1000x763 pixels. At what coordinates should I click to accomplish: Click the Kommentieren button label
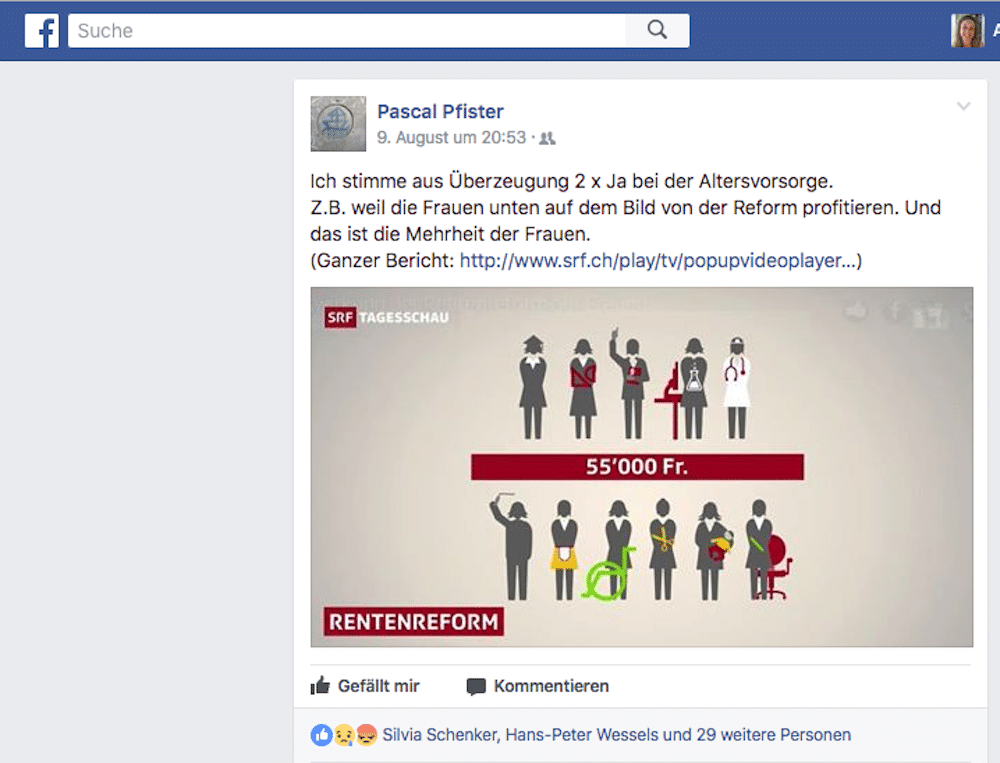tap(551, 686)
